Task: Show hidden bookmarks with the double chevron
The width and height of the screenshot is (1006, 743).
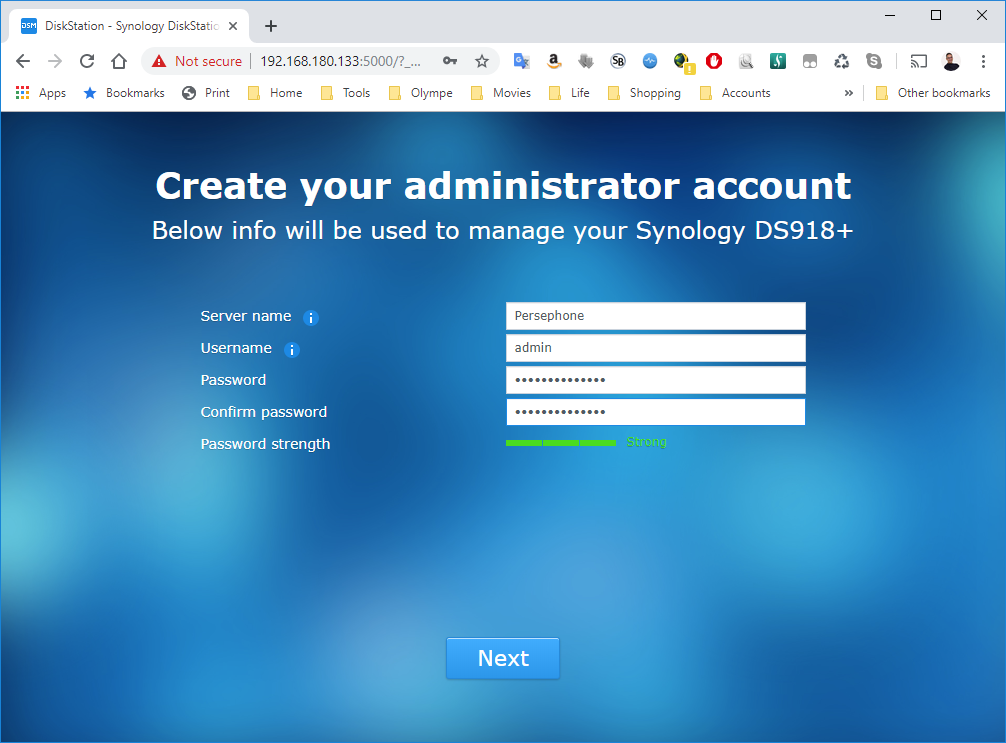Action: click(x=849, y=93)
